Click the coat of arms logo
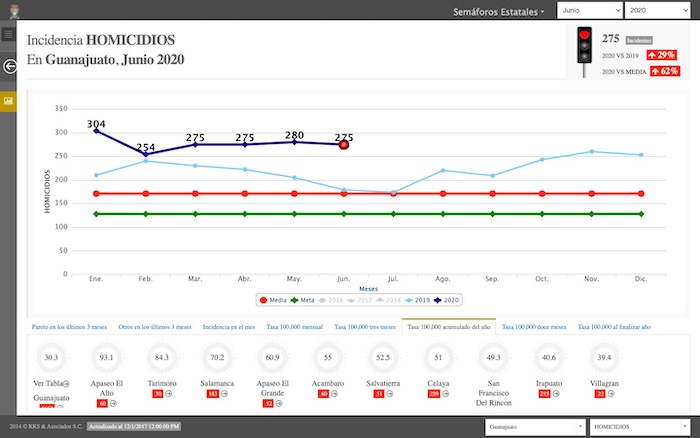The image size is (700, 438). click(x=11, y=9)
